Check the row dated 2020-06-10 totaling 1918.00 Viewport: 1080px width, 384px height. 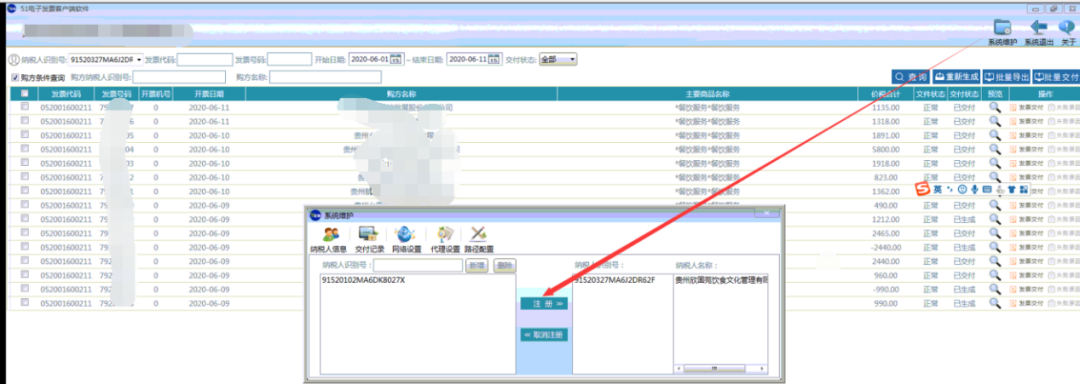25,163
